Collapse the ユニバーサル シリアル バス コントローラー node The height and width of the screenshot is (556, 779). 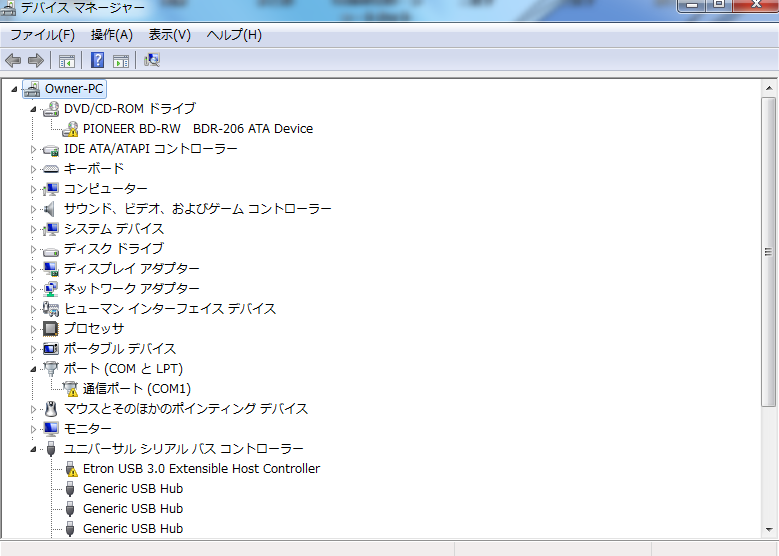(x=33, y=449)
